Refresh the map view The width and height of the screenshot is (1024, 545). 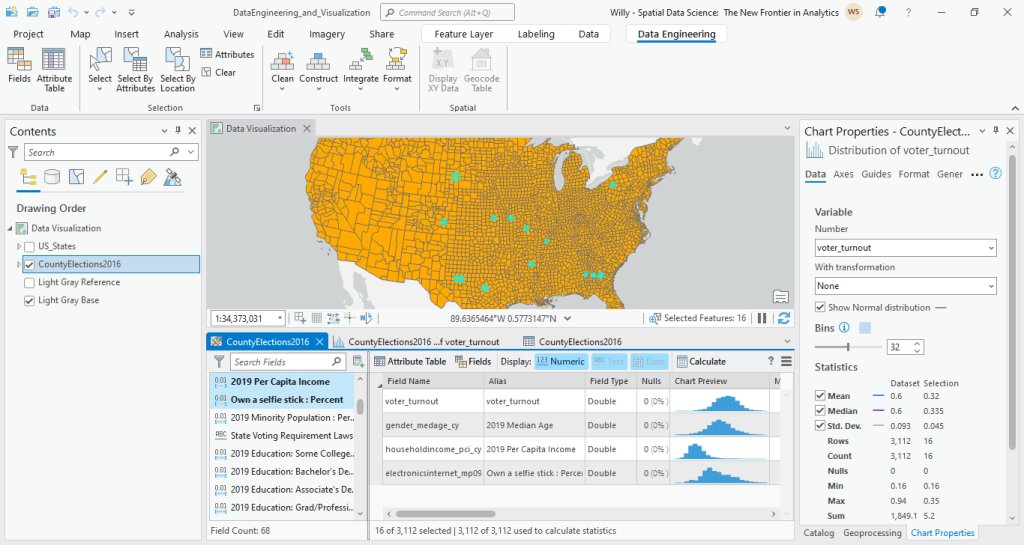[x=784, y=319]
